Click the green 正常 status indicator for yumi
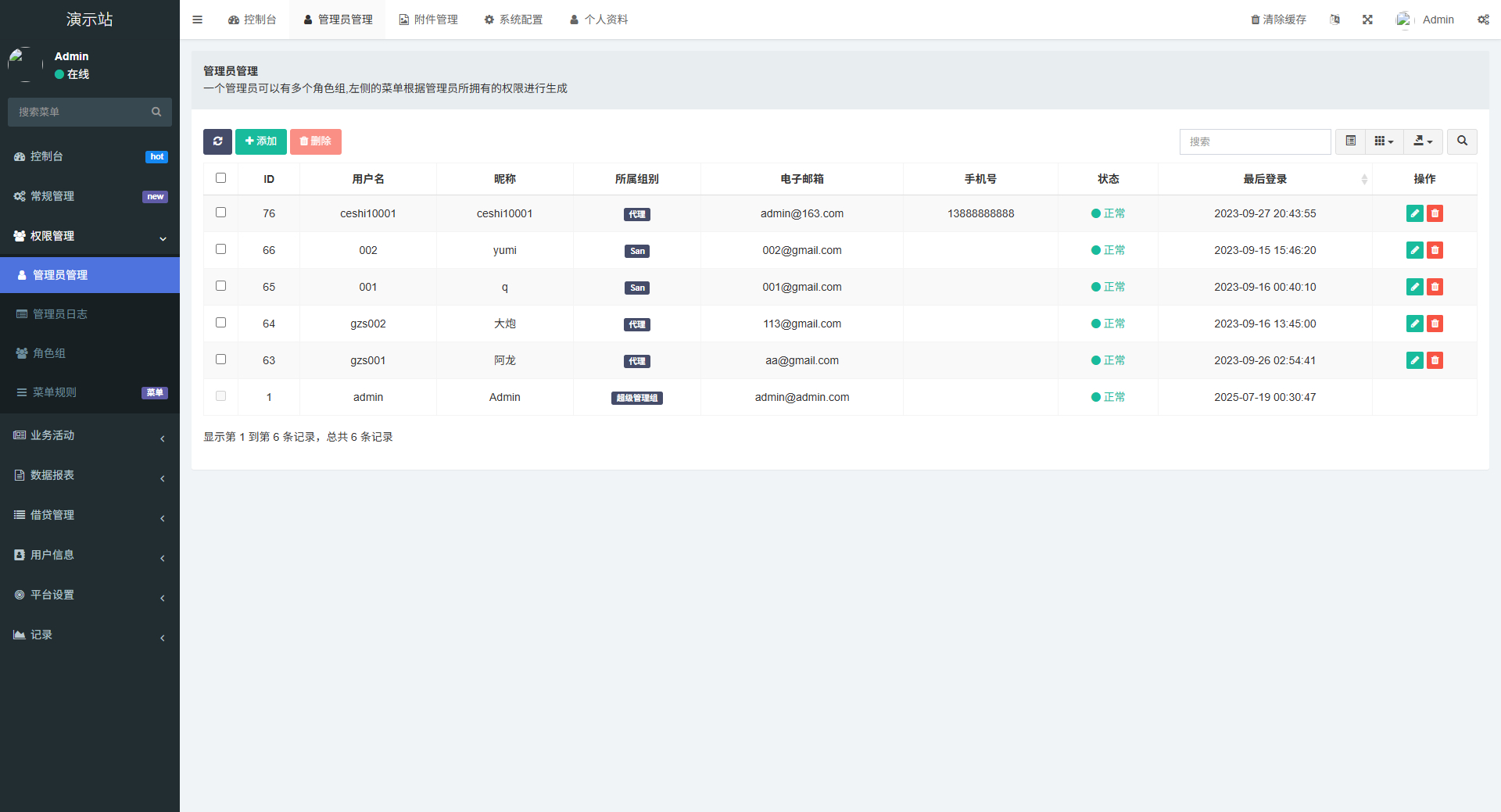1501x812 pixels. point(1108,249)
